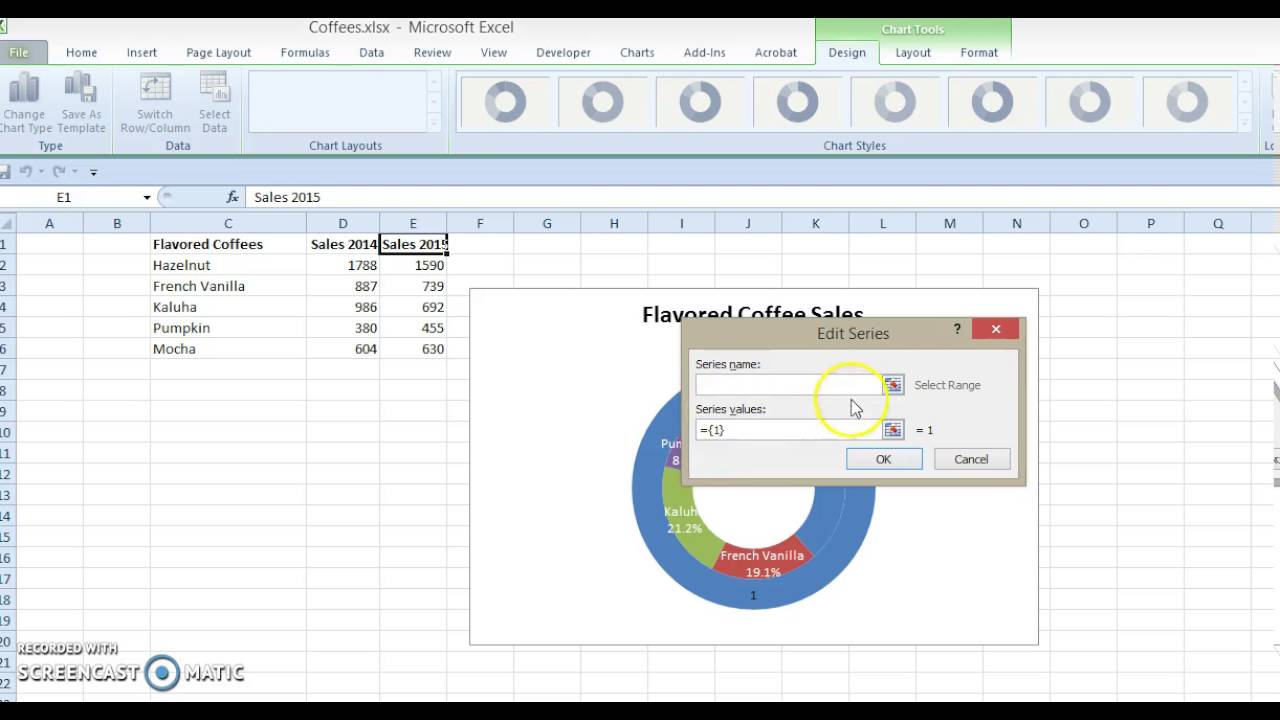1280x720 pixels.
Task: Click the Insert Function fx icon
Action: [x=232, y=197]
